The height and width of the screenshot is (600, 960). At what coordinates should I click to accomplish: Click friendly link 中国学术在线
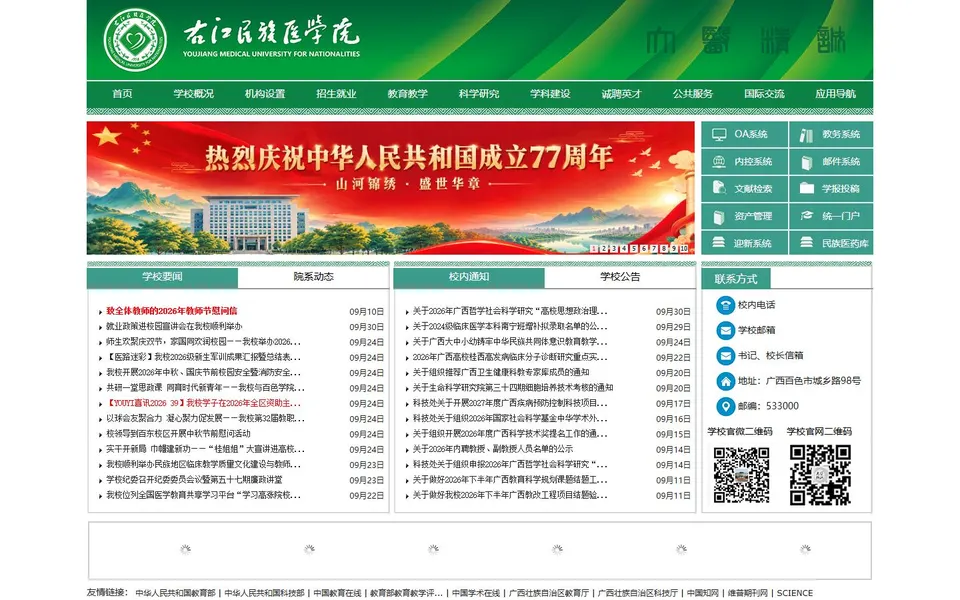476,593
